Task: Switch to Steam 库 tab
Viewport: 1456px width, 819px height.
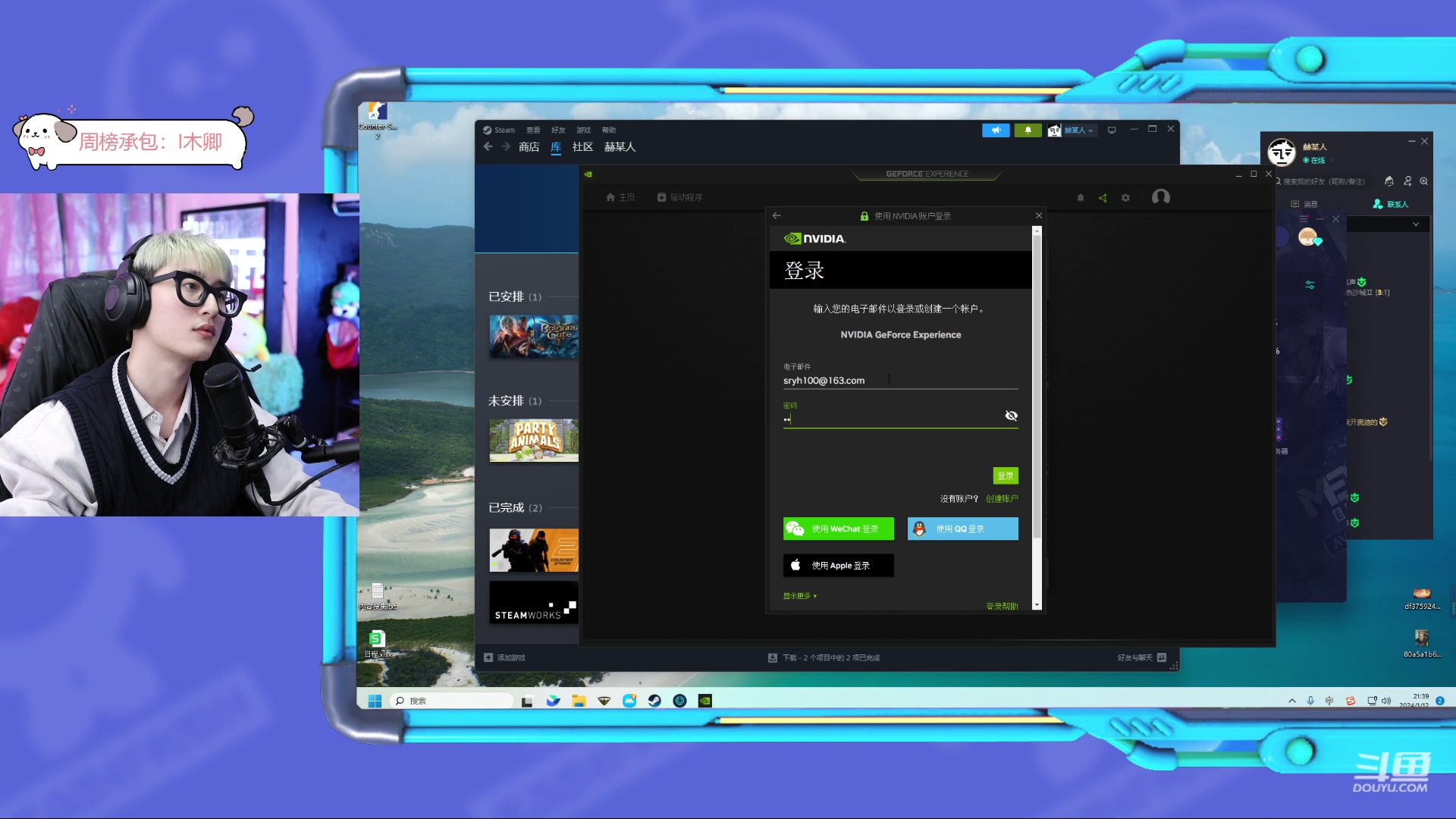Action: 556,147
